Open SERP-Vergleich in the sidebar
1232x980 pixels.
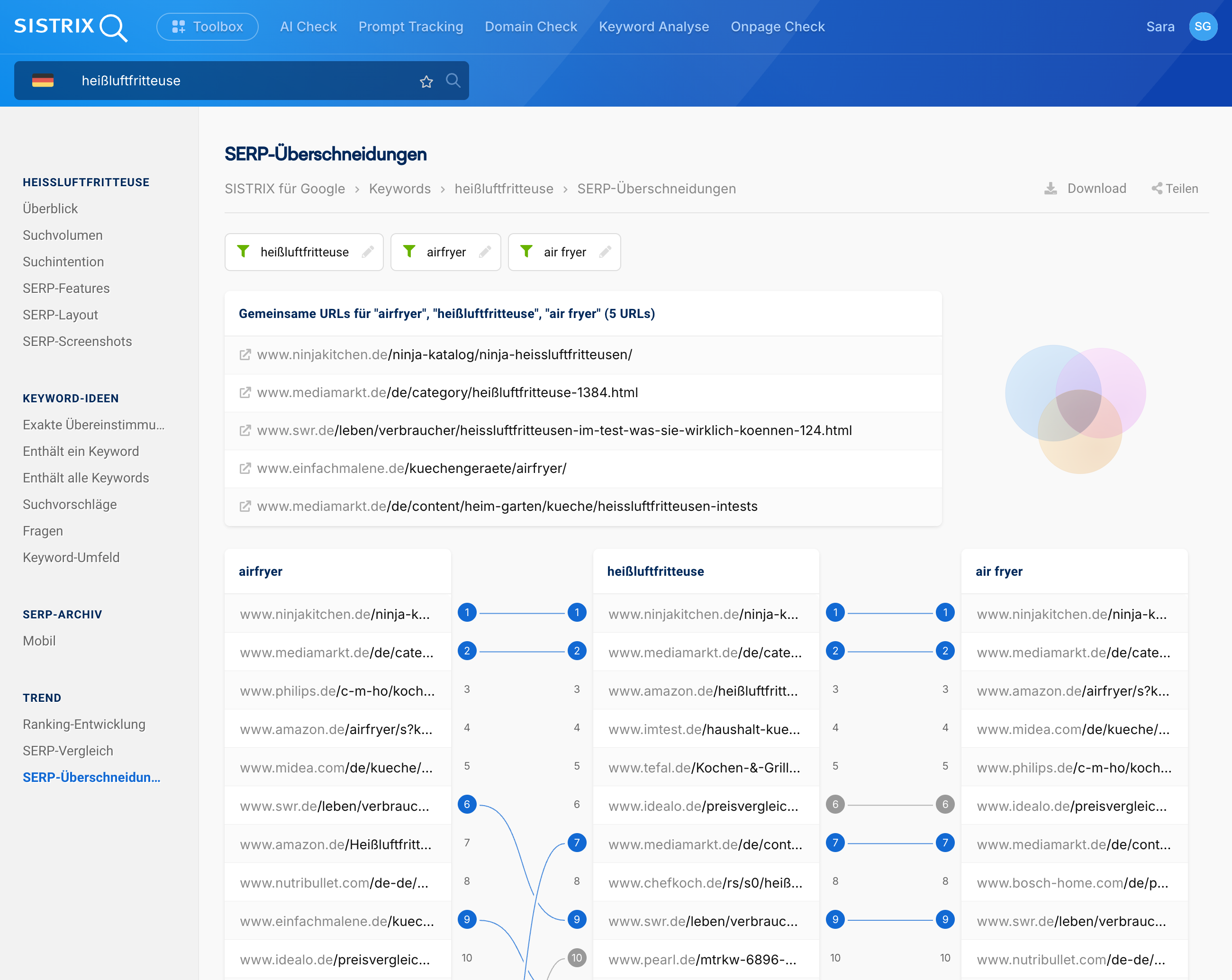coord(68,751)
